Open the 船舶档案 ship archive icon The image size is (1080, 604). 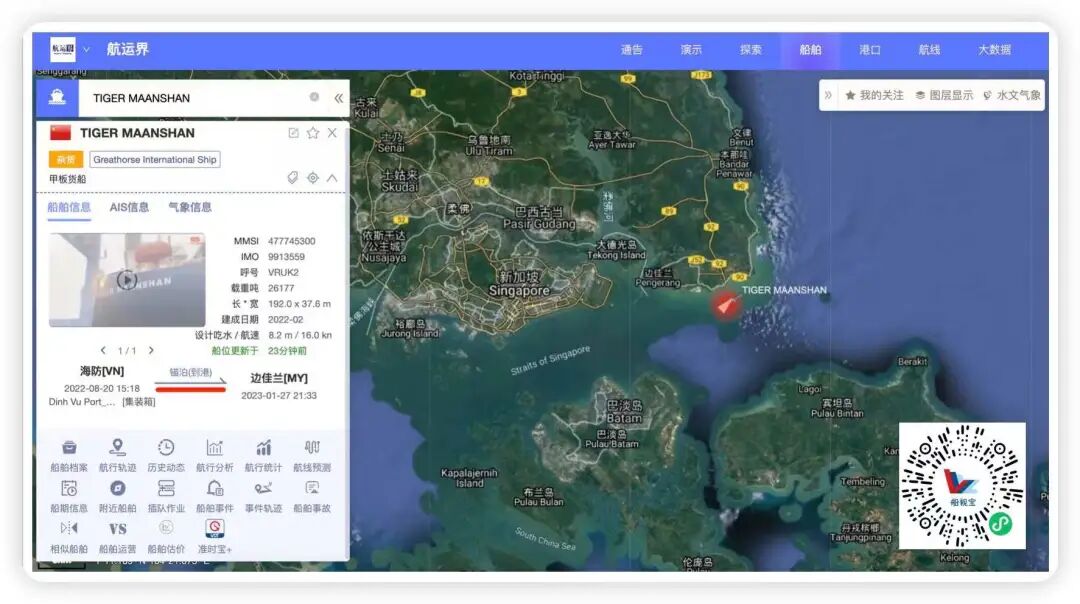point(69,448)
